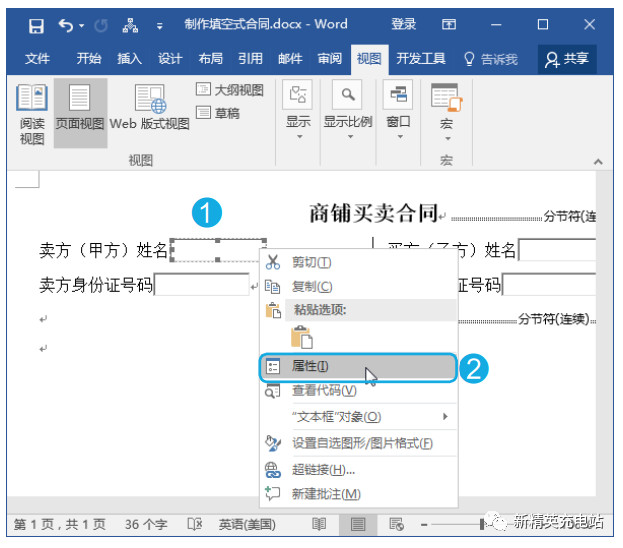Open Customize Quick Access Toolbar dropdown
This screenshot has width=623, height=548.
pyautogui.click(x=159, y=27)
